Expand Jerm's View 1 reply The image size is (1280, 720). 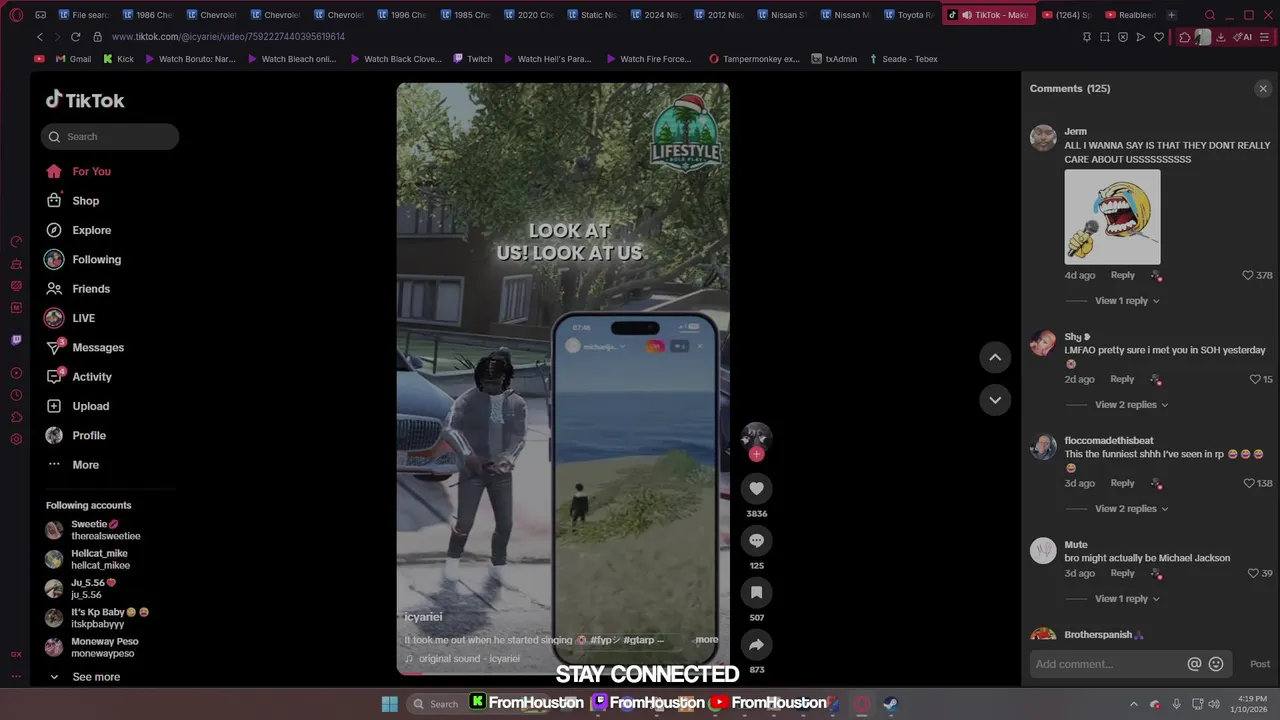point(1127,301)
